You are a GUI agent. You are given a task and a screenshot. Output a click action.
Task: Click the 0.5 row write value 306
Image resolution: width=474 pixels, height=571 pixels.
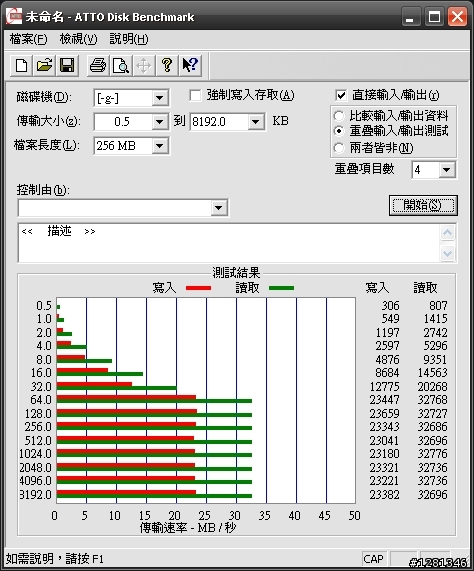point(390,306)
